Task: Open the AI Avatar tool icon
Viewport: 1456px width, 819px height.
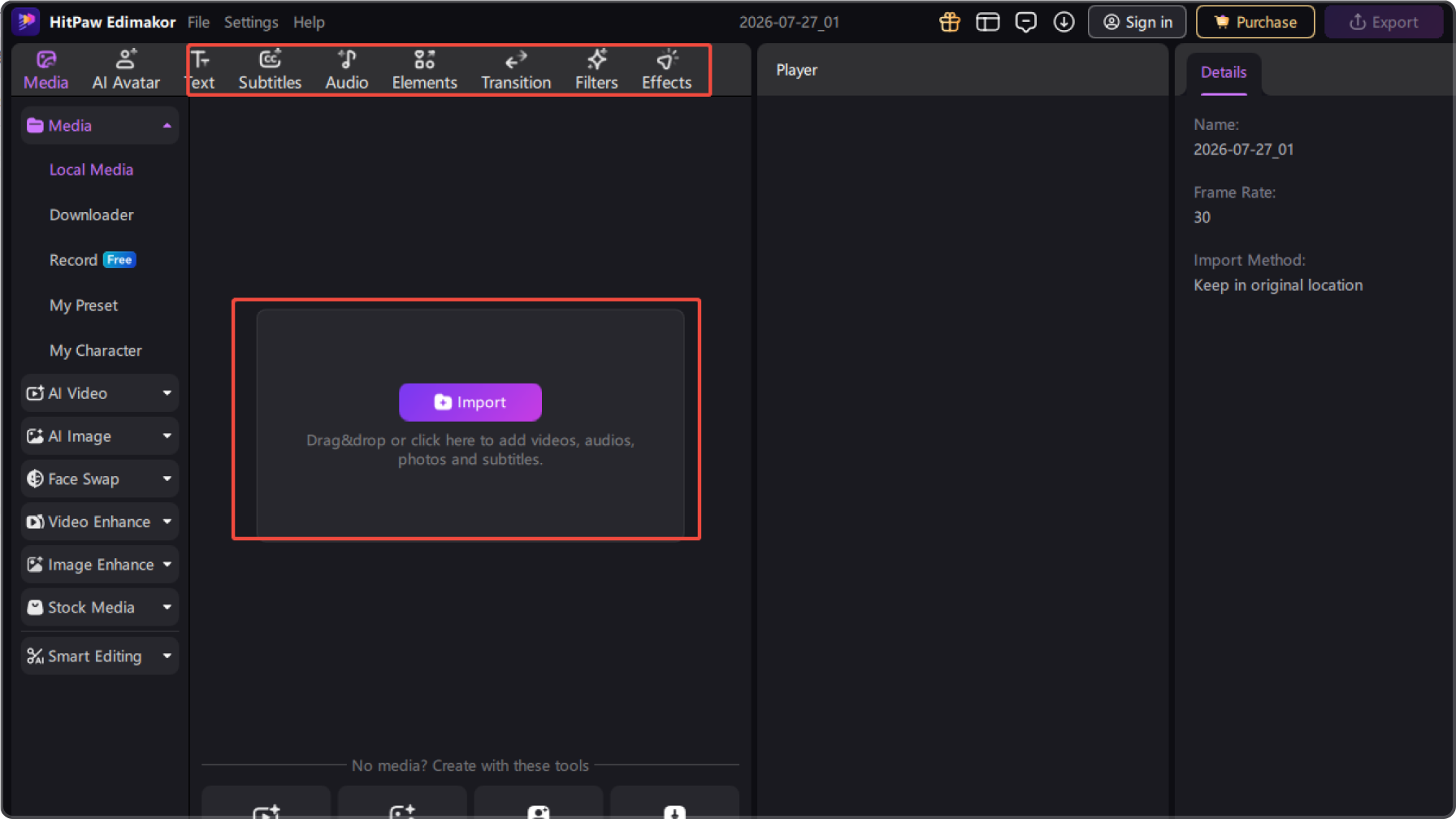Action: click(126, 59)
